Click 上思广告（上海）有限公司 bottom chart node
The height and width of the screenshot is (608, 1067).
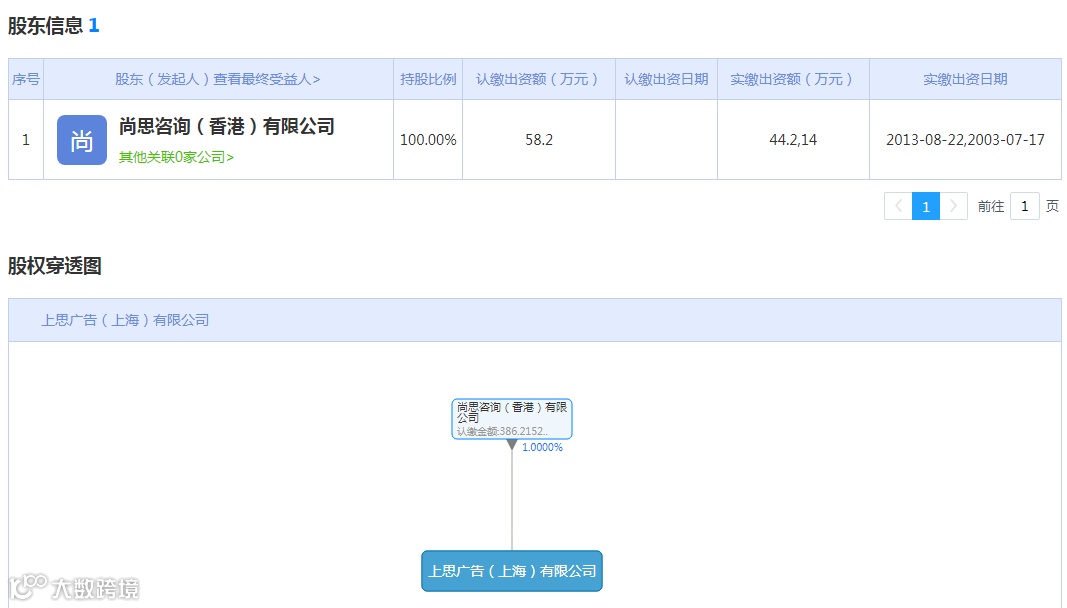[x=512, y=571]
